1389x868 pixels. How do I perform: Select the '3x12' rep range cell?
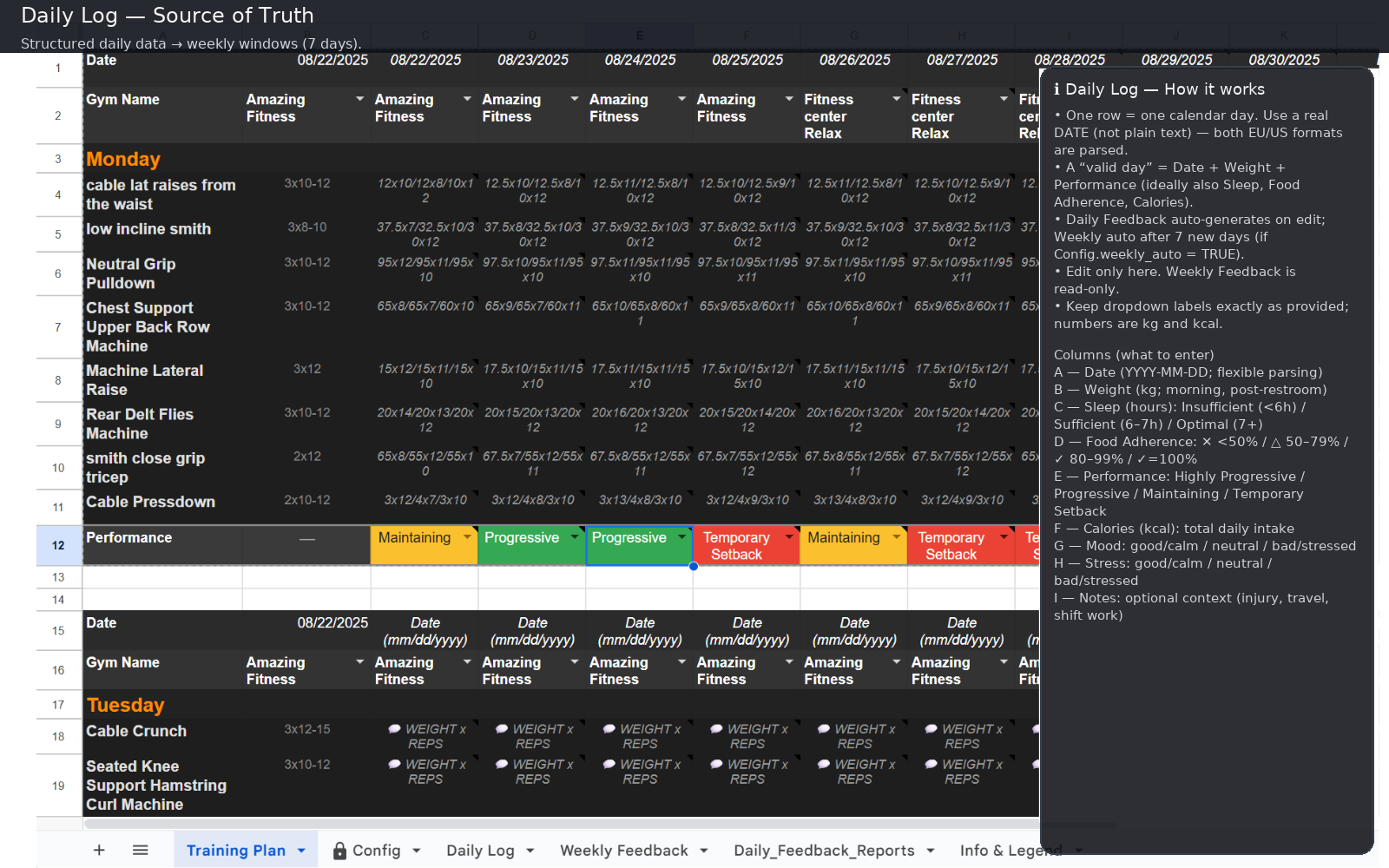(306, 380)
